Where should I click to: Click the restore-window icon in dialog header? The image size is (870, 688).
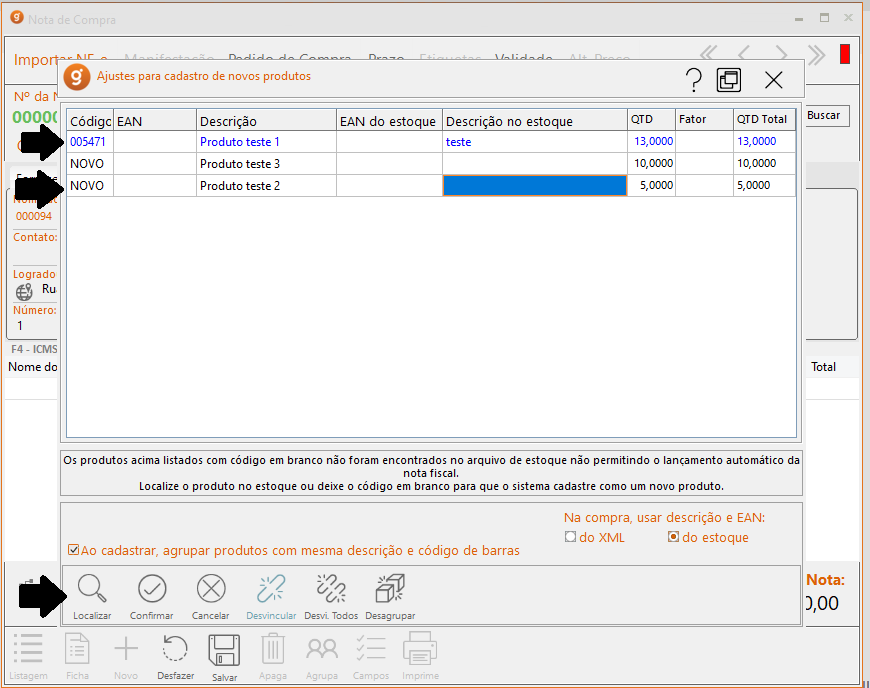click(729, 80)
